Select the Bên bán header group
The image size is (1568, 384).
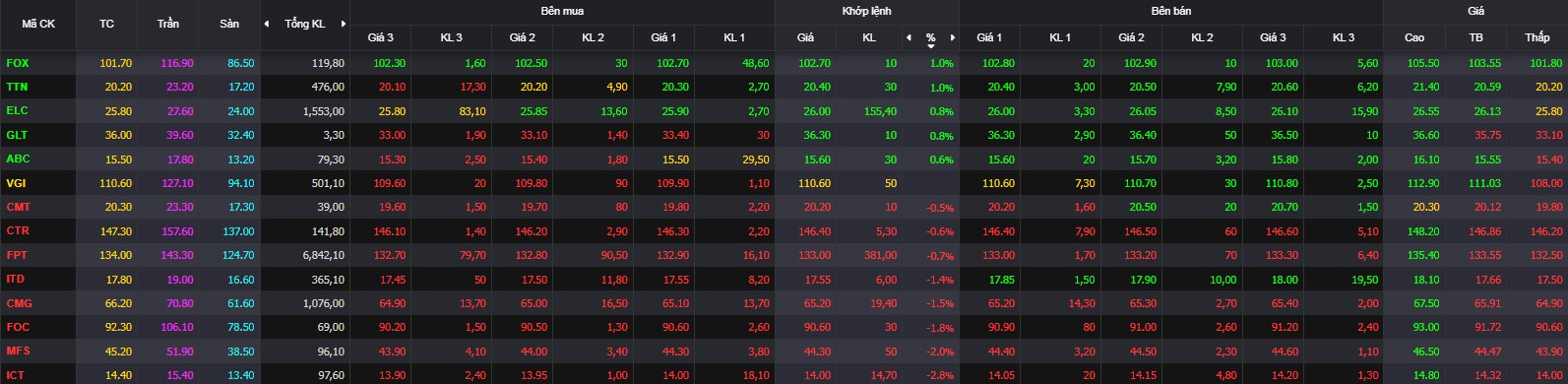point(1170,11)
